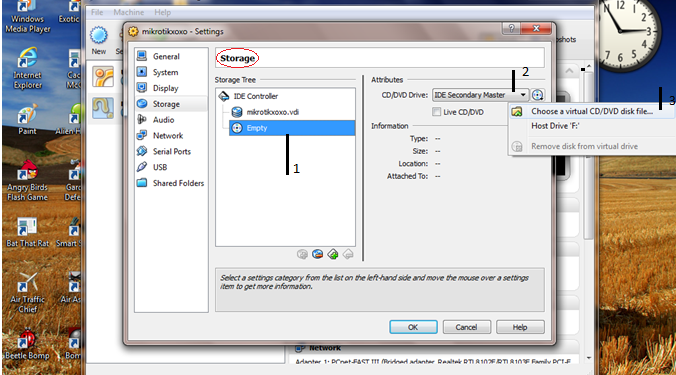Open Paint desktop shortcut

(27, 120)
